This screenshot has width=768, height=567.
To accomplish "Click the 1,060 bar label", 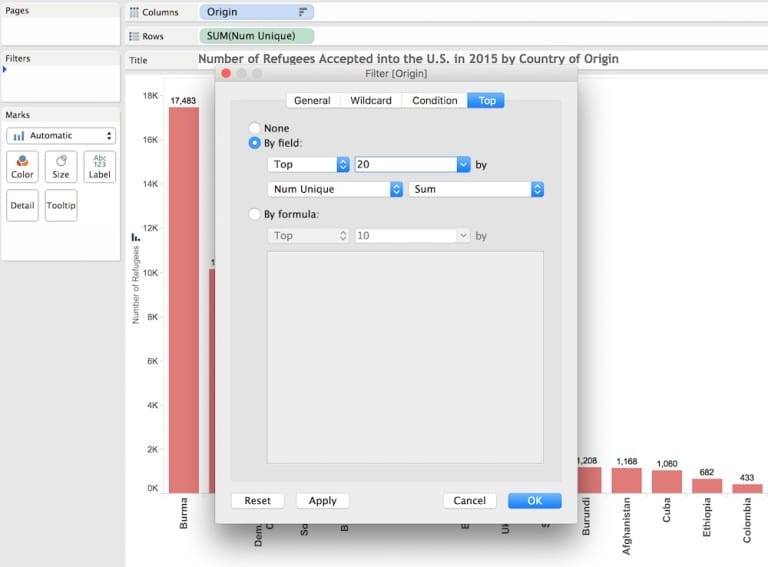I will 667,463.
